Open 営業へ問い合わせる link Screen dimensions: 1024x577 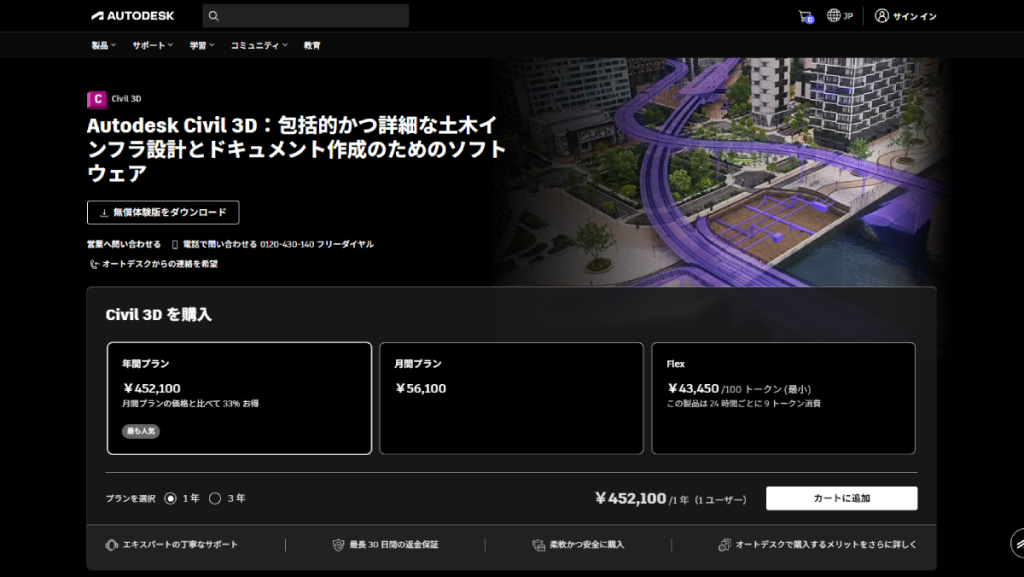[124, 245]
